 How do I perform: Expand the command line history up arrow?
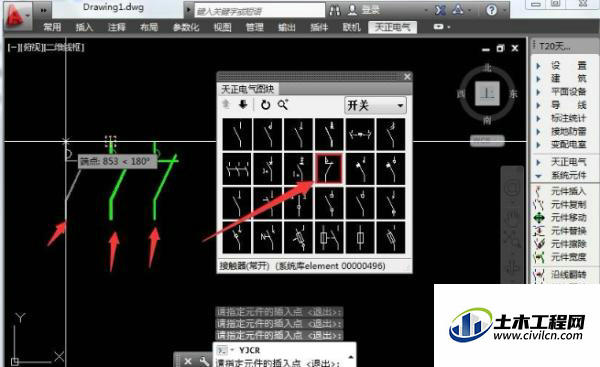[x=350, y=357]
